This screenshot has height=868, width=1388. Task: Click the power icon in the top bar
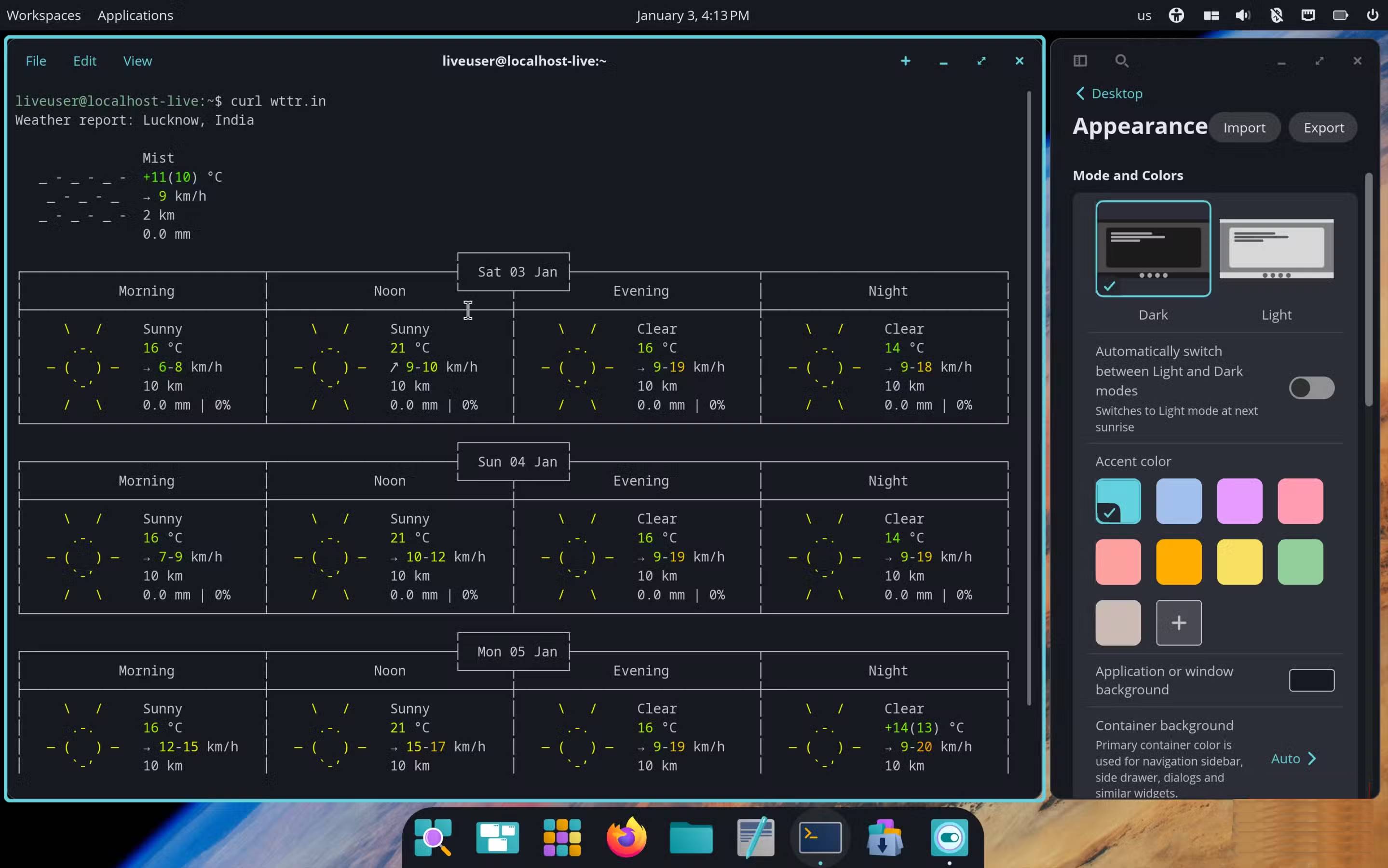(x=1373, y=15)
